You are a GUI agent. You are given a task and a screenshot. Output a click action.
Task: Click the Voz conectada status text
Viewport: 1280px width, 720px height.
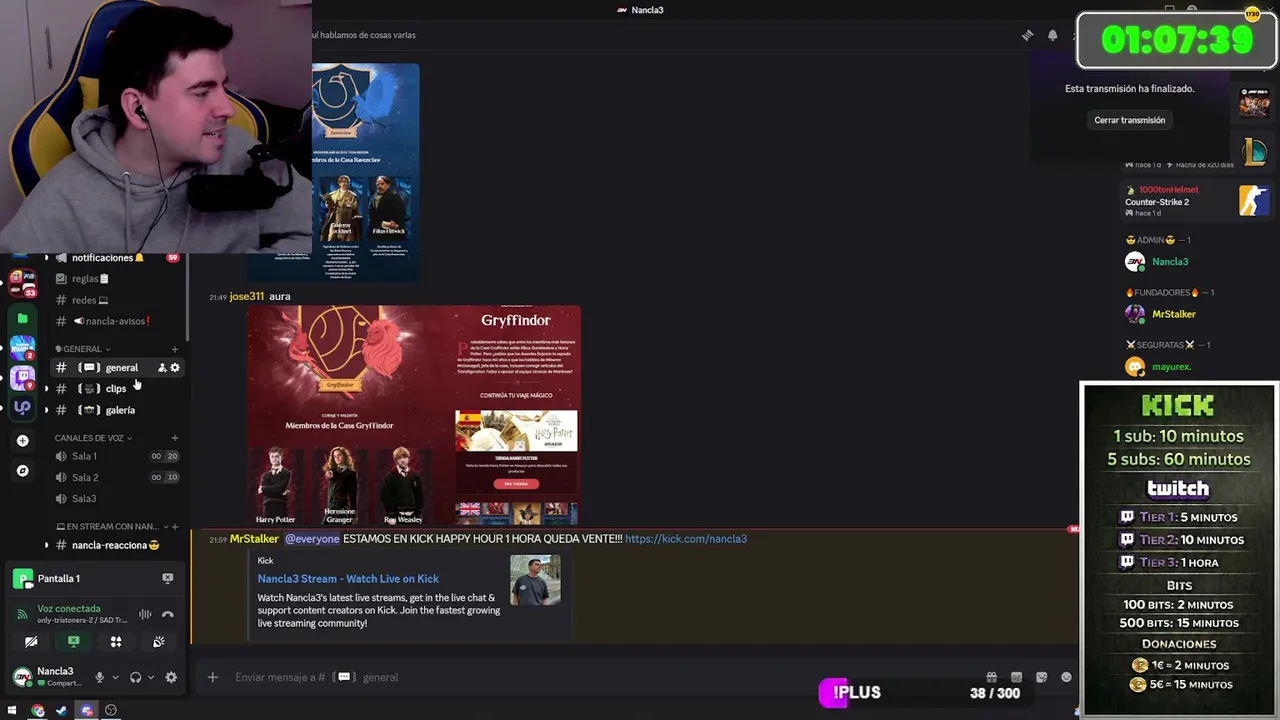pos(69,608)
